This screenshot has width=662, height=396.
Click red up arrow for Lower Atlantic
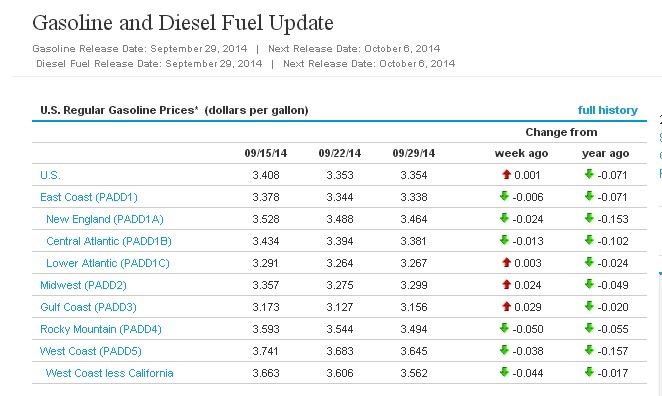(507, 262)
